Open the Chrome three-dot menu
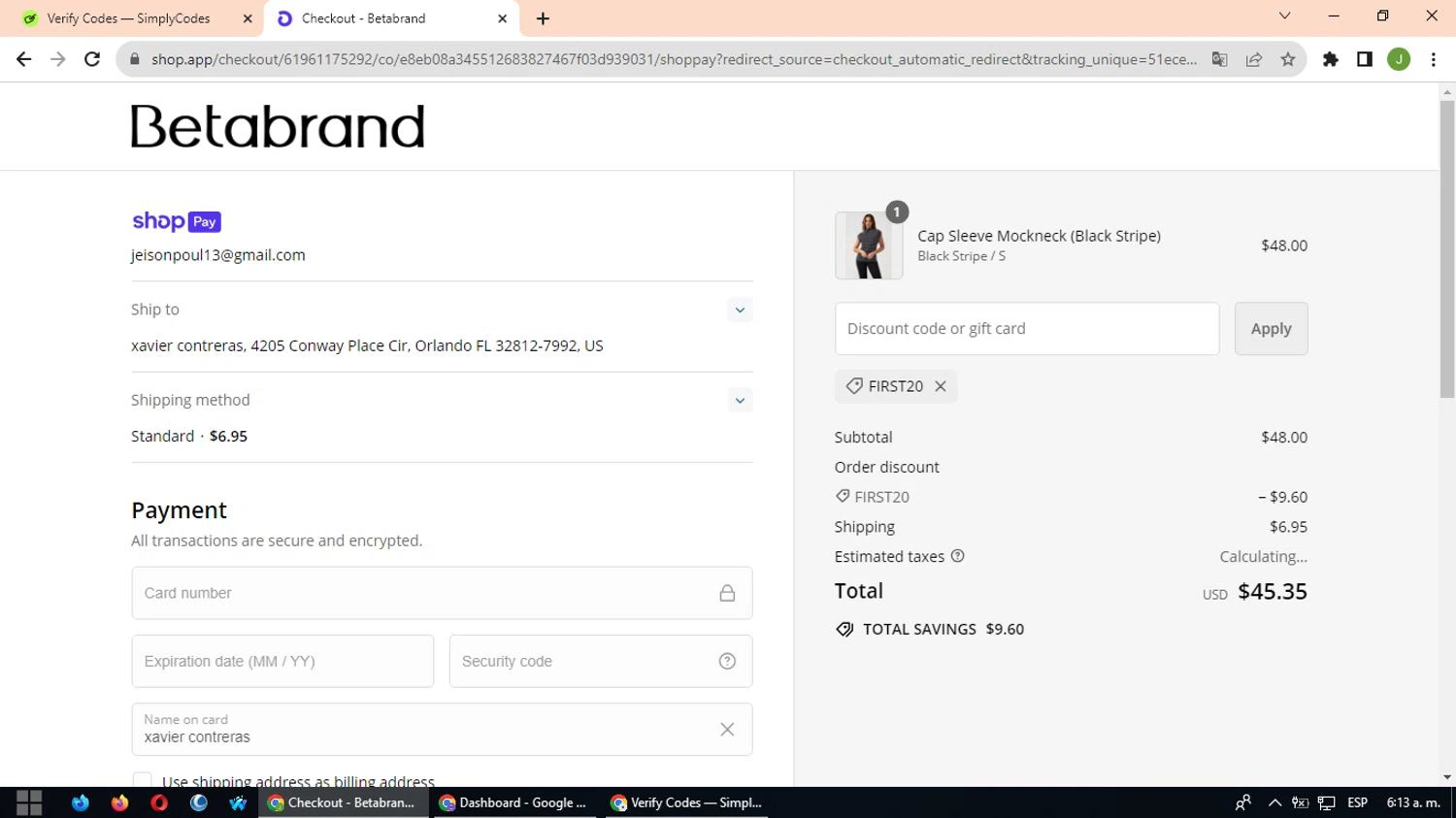This screenshot has height=818, width=1456. point(1434,59)
